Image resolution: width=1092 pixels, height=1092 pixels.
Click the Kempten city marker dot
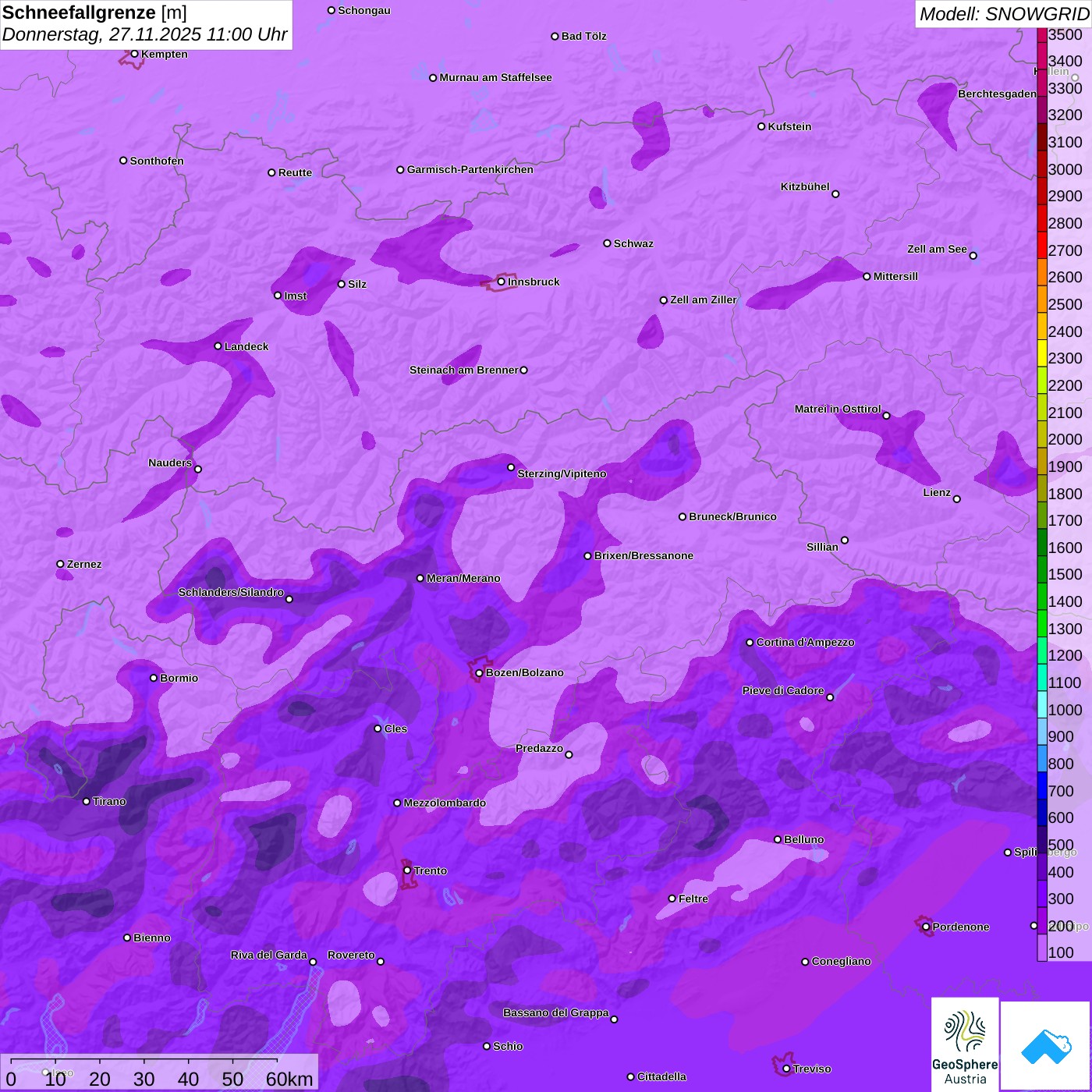point(134,54)
